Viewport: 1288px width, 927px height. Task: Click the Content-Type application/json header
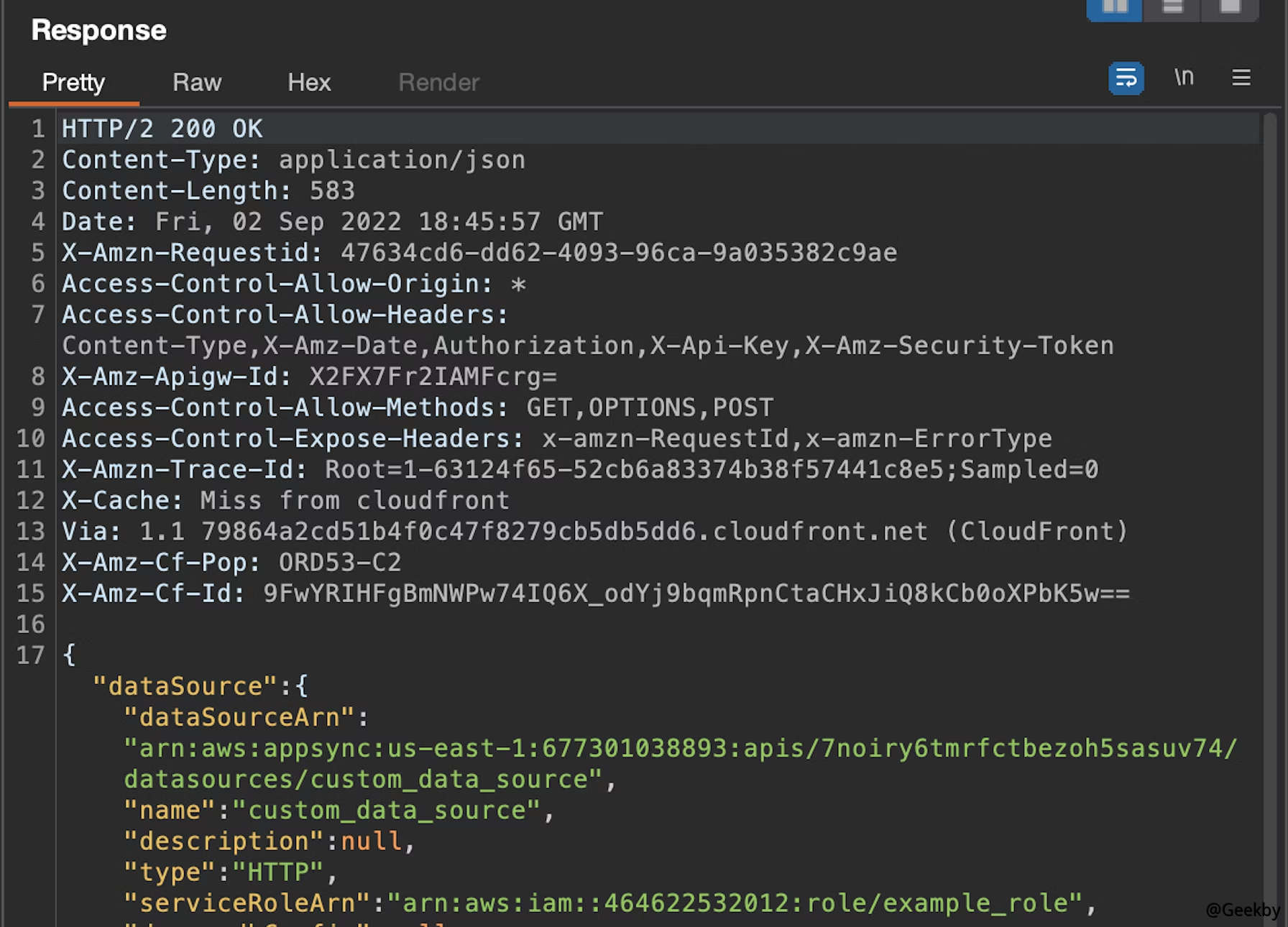click(x=293, y=160)
